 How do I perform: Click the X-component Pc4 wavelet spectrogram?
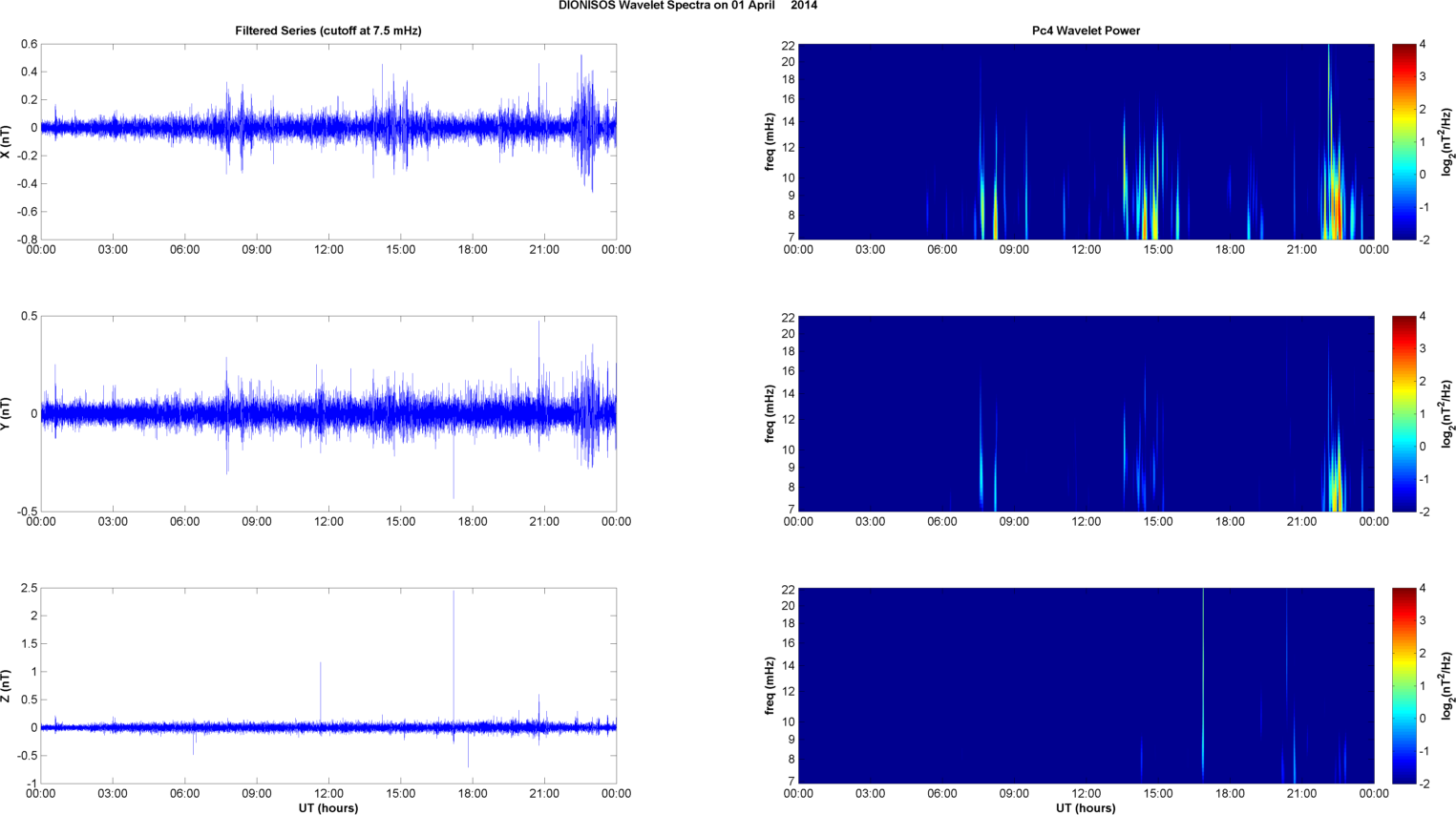tap(1086, 141)
